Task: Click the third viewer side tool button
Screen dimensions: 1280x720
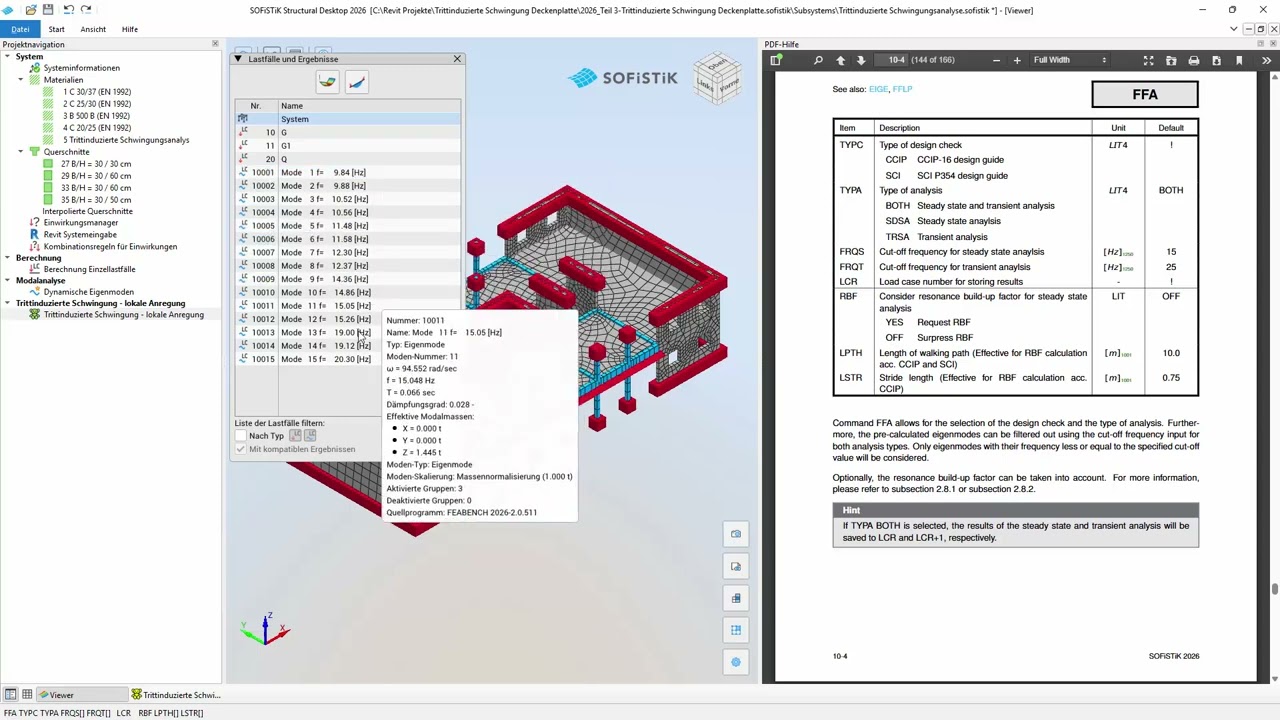Action: click(736, 598)
